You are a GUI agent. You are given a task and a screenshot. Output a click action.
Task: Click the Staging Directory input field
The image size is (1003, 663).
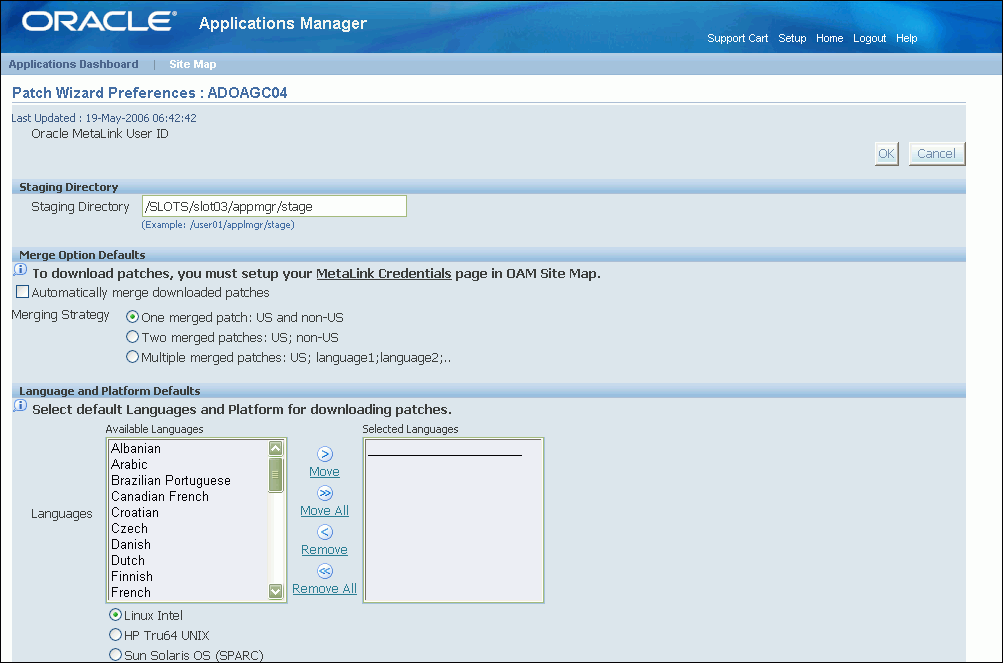pyautogui.click(x=274, y=206)
